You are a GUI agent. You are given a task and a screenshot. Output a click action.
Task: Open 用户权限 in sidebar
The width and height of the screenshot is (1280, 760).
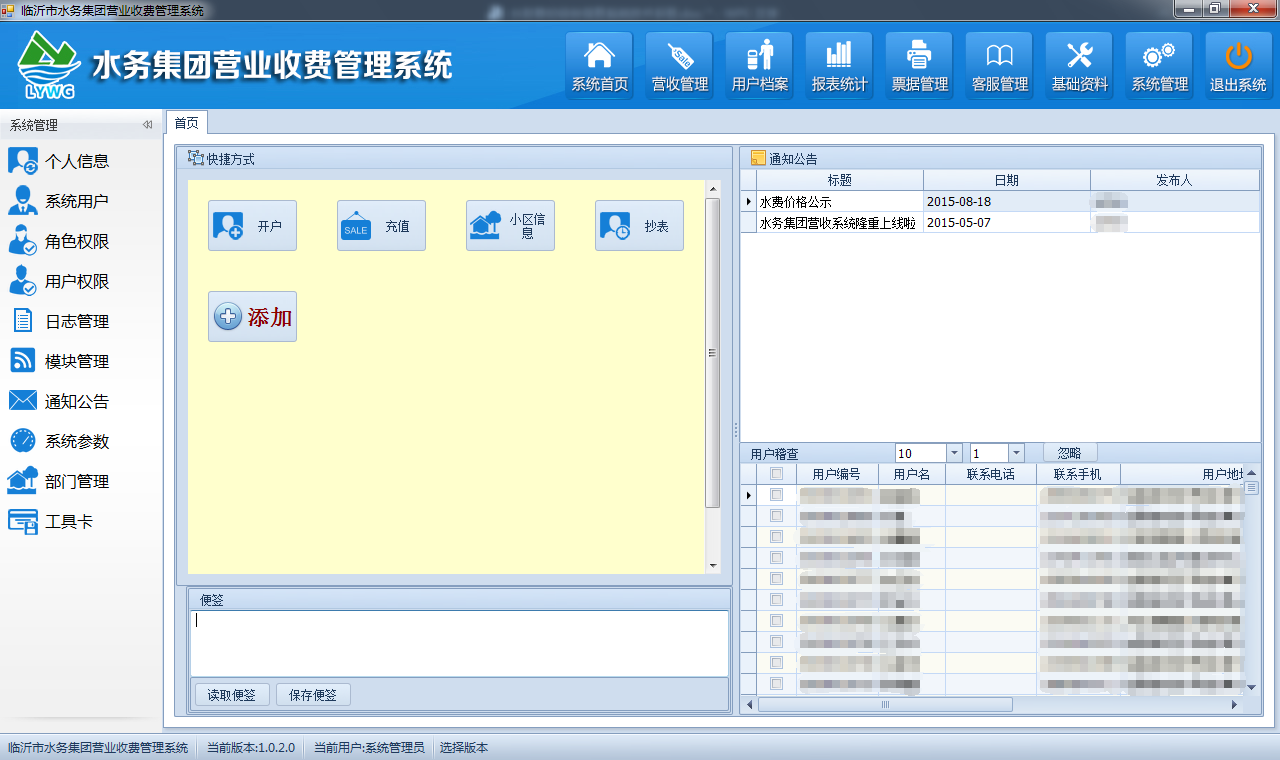point(59,281)
